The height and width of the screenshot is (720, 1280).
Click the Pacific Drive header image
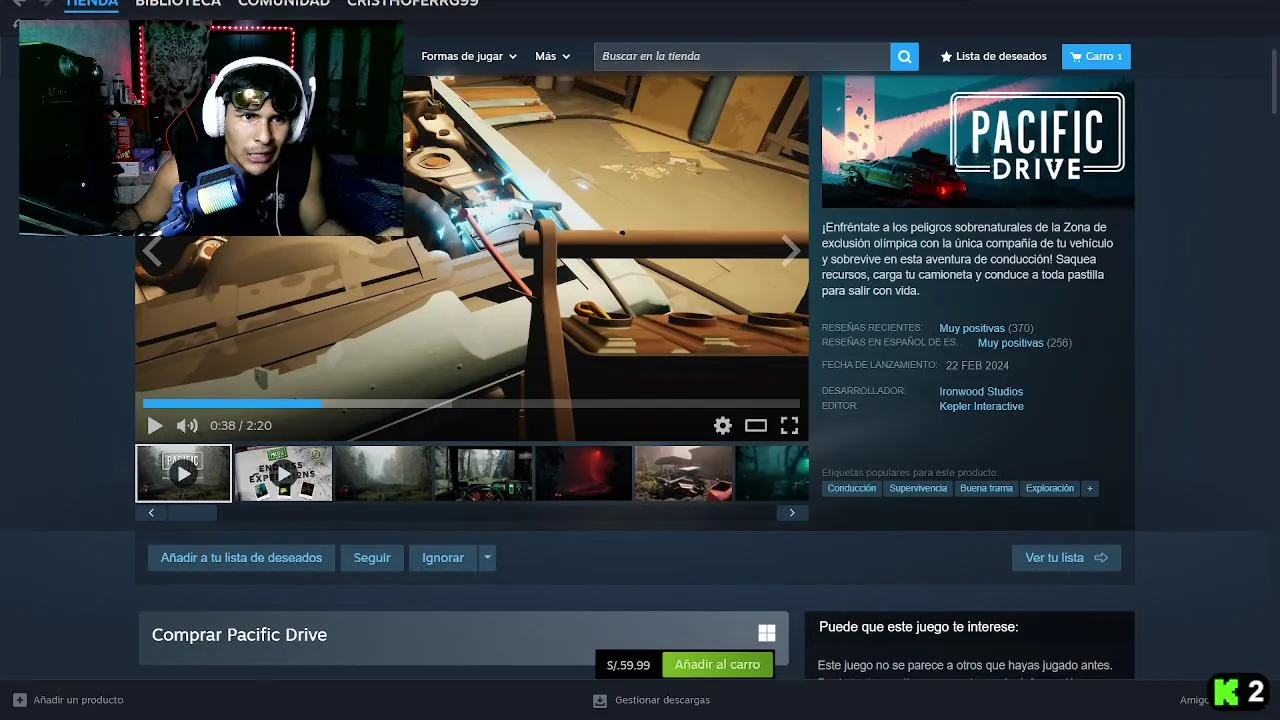978,142
